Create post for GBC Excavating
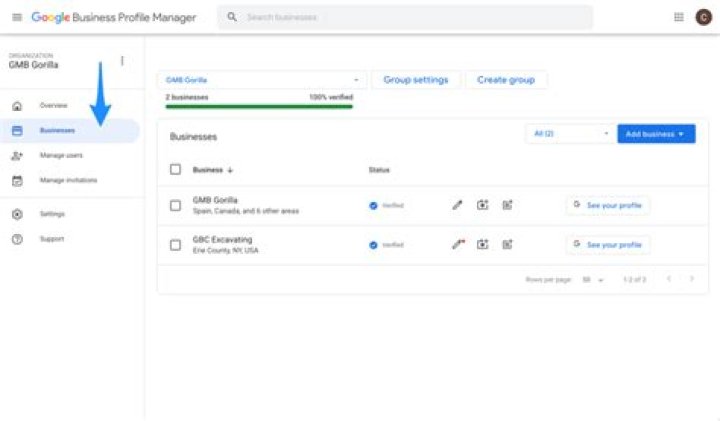Viewport: 720px width, 421px height. (x=507, y=244)
